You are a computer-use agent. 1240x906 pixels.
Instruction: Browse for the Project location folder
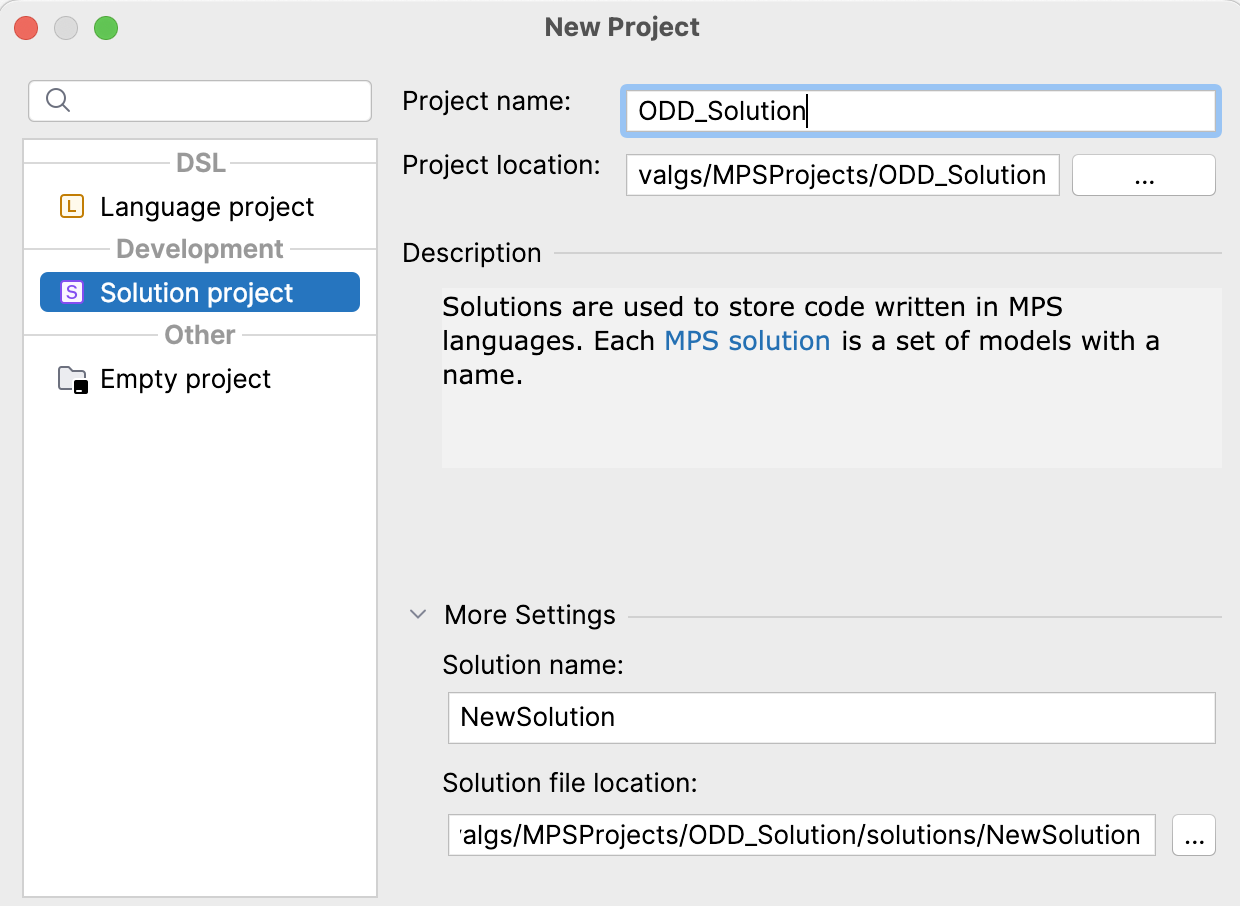1143,176
